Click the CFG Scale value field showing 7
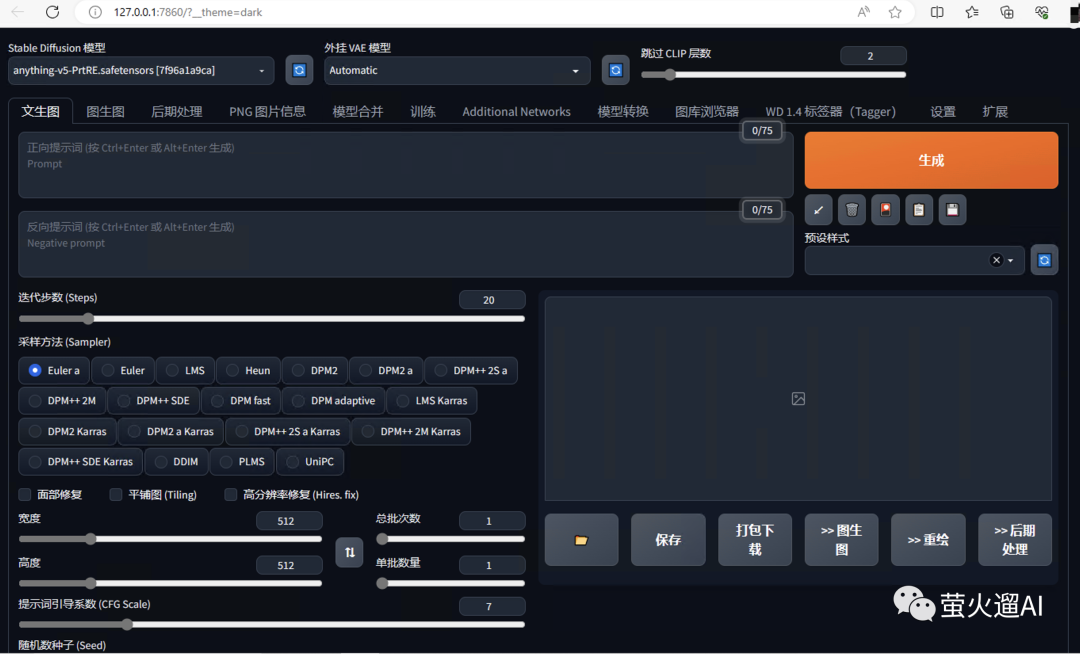Screen dimensions: 1080x654 [492, 606]
